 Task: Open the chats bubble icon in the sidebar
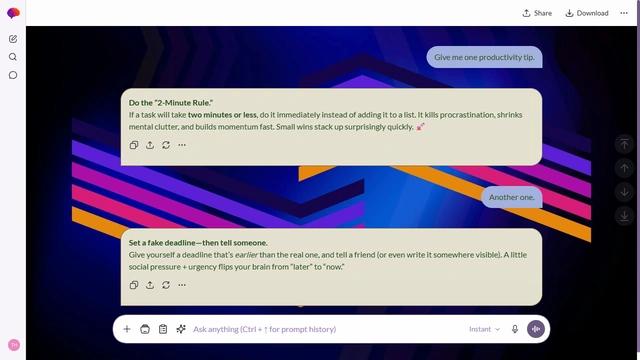(13, 75)
